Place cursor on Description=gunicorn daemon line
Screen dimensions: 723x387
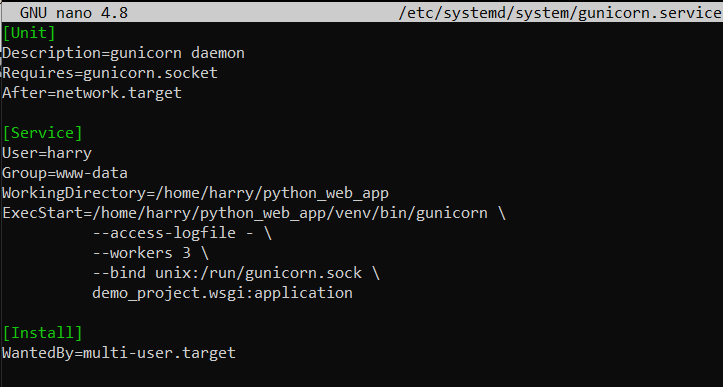pyautogui.click(x=123, y=53)
